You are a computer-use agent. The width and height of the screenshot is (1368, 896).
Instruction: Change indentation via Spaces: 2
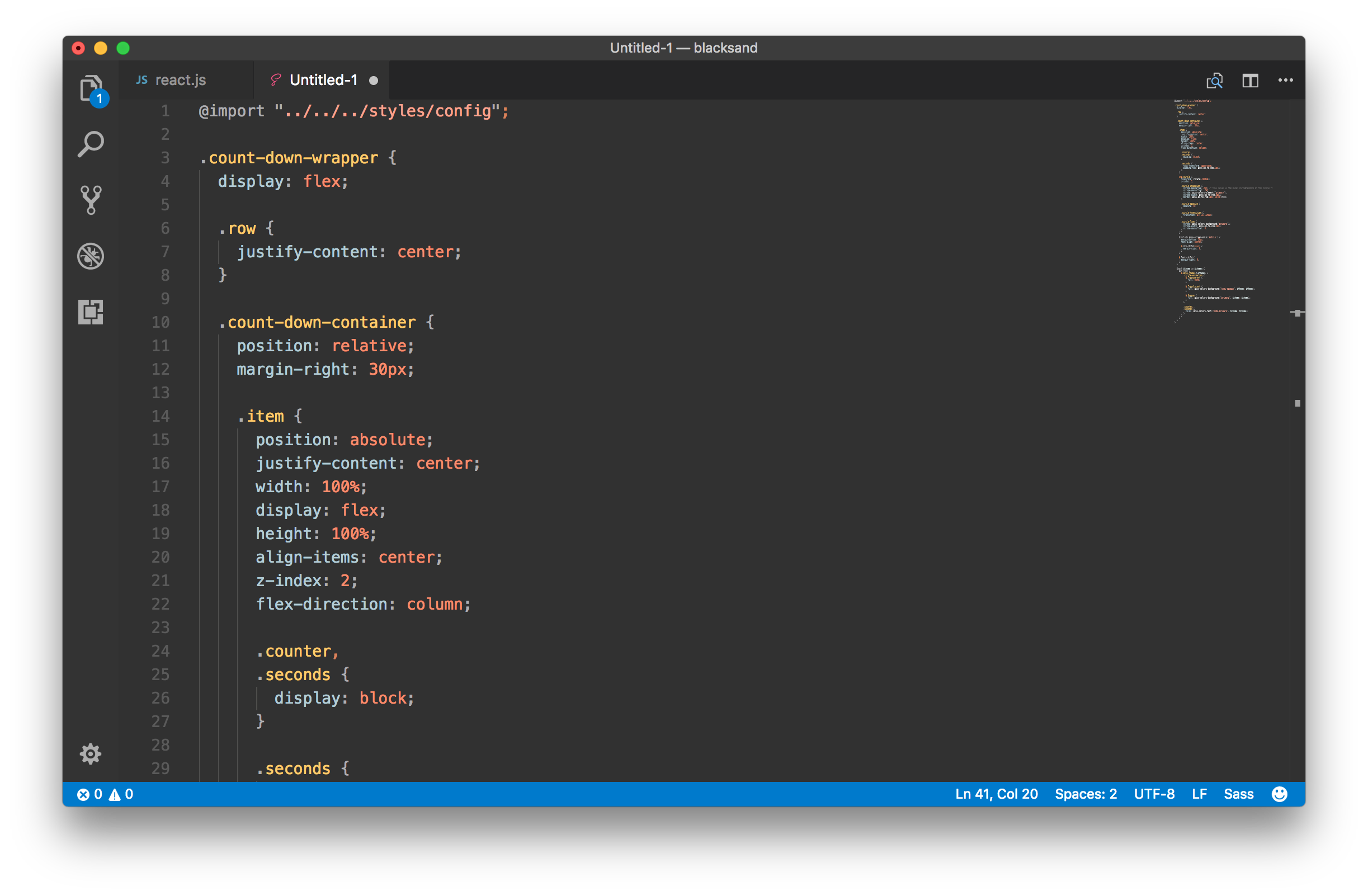click(1085, 794)
